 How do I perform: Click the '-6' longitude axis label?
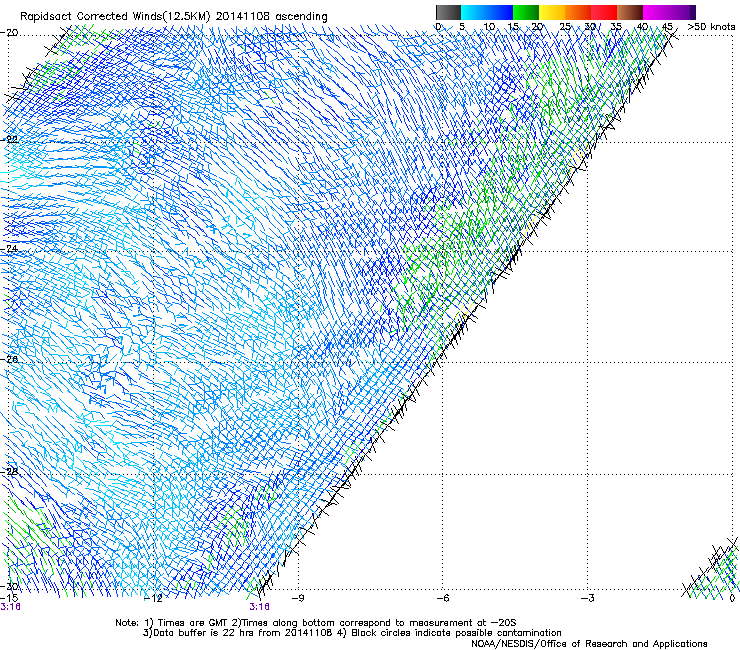click(x=442, y=599)
